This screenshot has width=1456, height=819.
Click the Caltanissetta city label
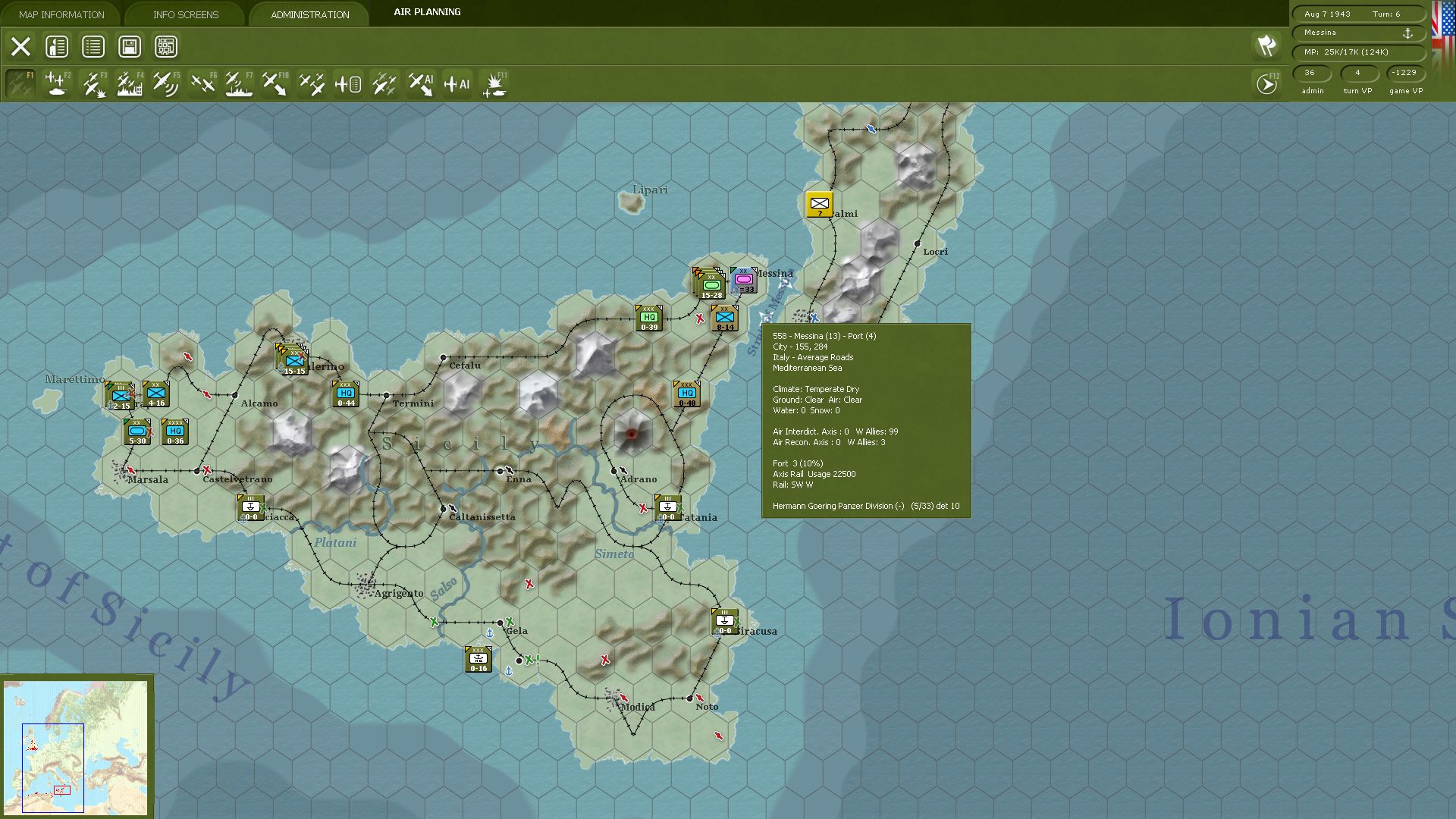[482, 517]
